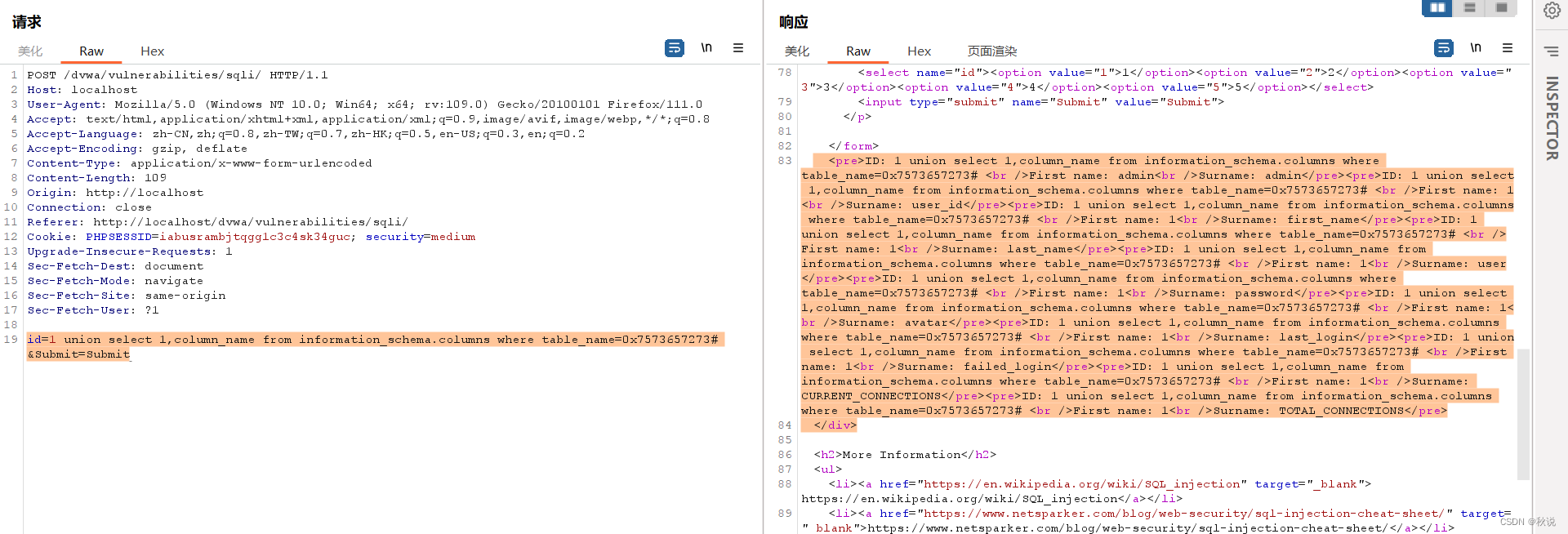
Task: Toggle line wrap in the response panel
Action: (1444, 48)
